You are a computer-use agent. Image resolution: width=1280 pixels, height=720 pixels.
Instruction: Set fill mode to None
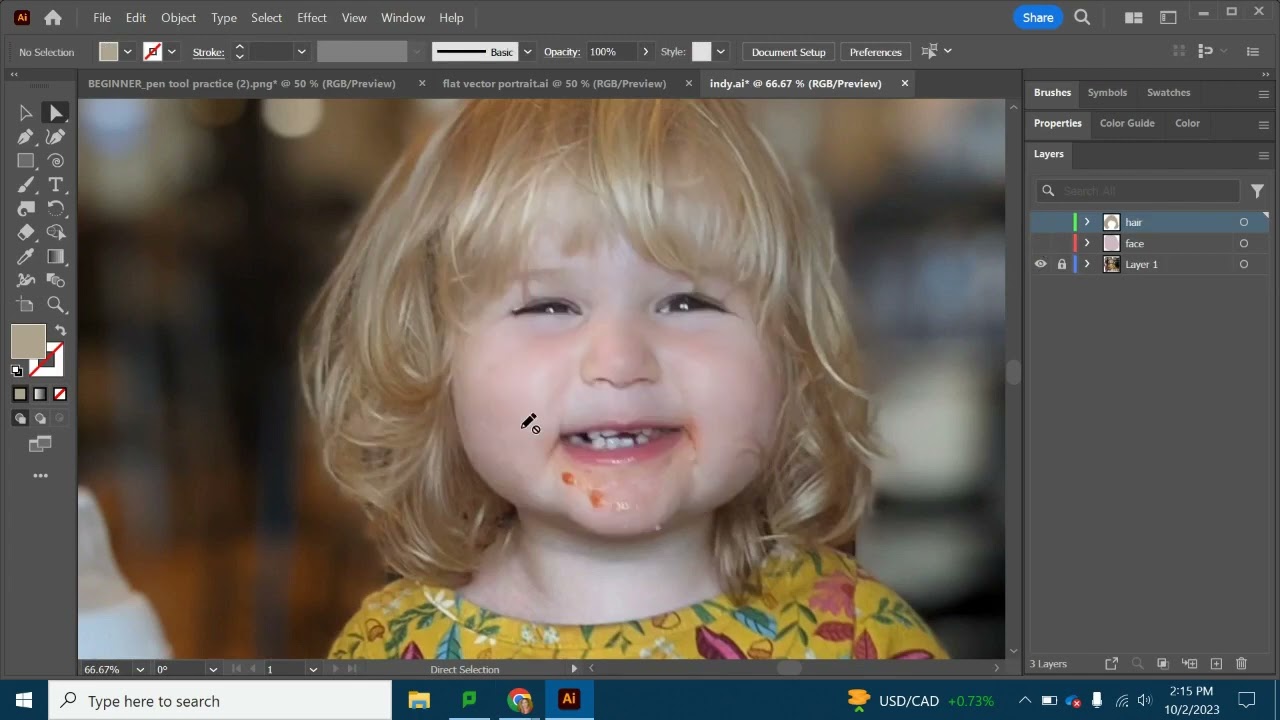[60, 394]
